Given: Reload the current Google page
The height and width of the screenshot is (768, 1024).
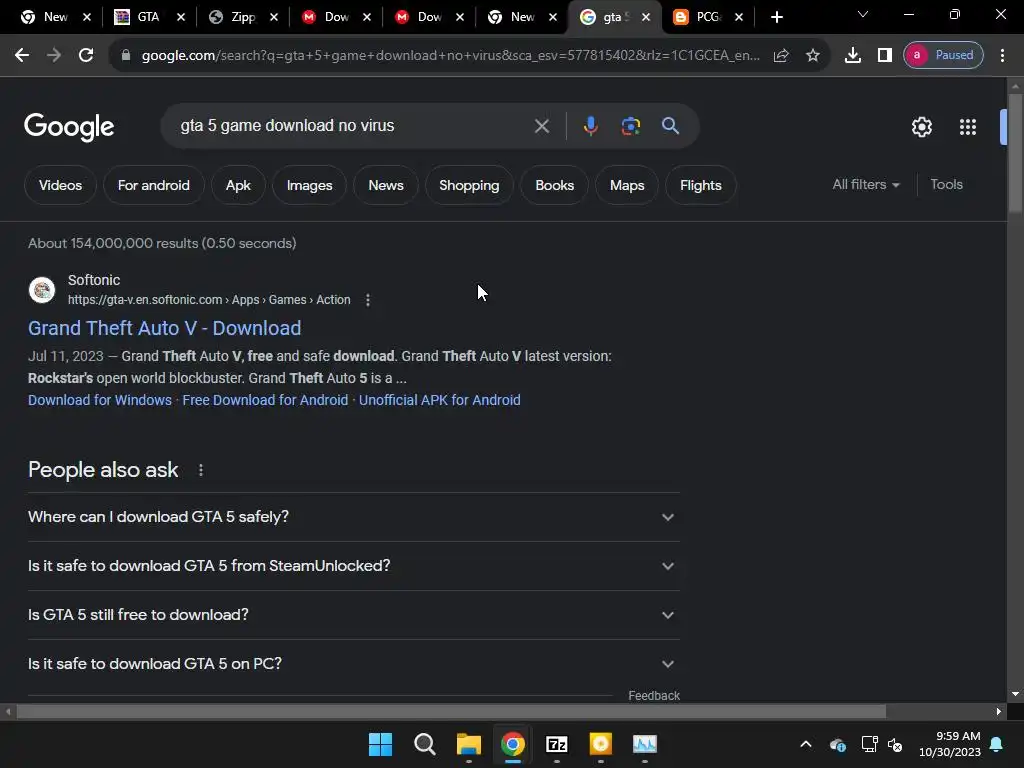Looking at the screenshot, I should click(86, 56).
